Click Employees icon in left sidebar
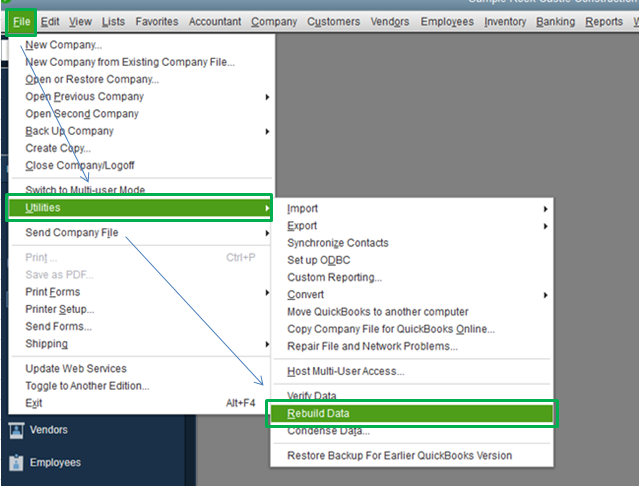The height and width of the screenshot is (486, 639). (16, 462)
